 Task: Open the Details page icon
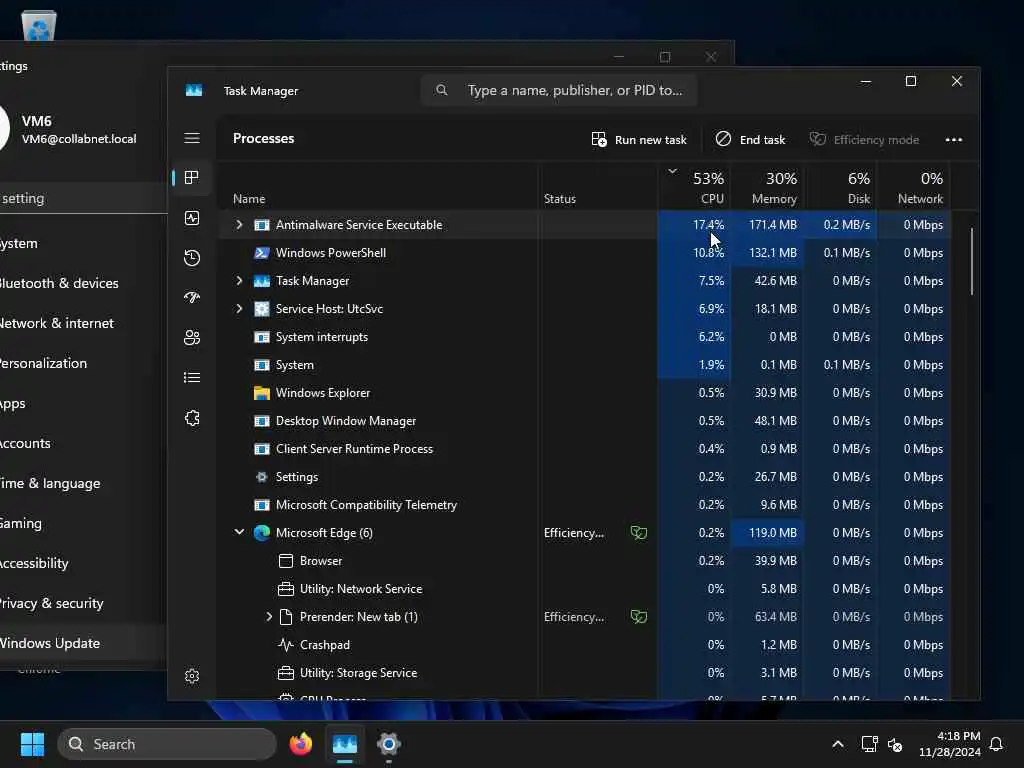pyautogui.click(x=191, y=377)
